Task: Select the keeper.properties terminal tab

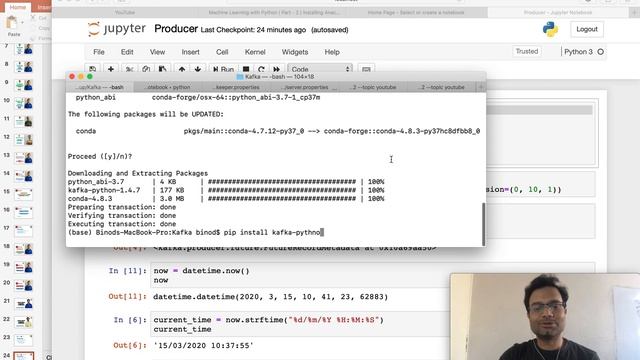Action: (237, 87)
